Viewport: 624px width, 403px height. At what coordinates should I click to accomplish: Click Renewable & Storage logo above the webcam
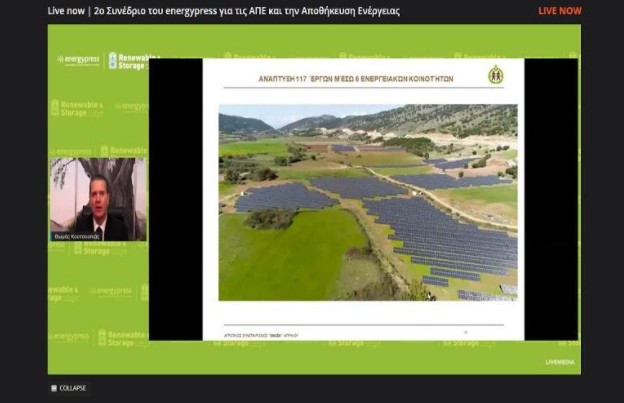point(78,108)
